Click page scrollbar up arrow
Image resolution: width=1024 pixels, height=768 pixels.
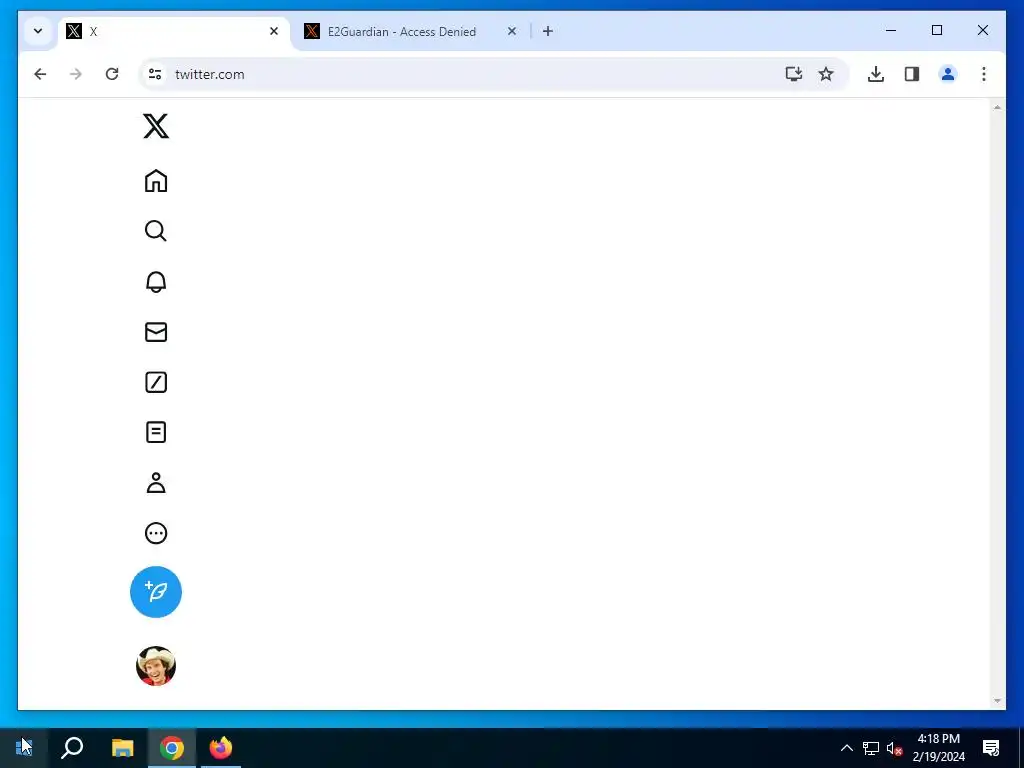[x=997, y=107]
